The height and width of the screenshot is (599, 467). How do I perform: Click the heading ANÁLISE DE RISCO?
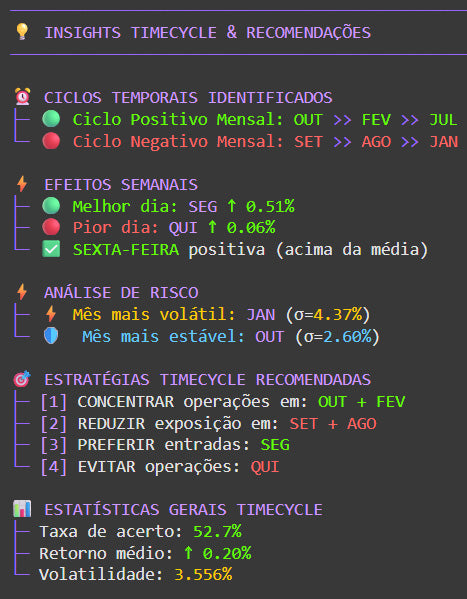pyautogui.click(x=121, y=293)
